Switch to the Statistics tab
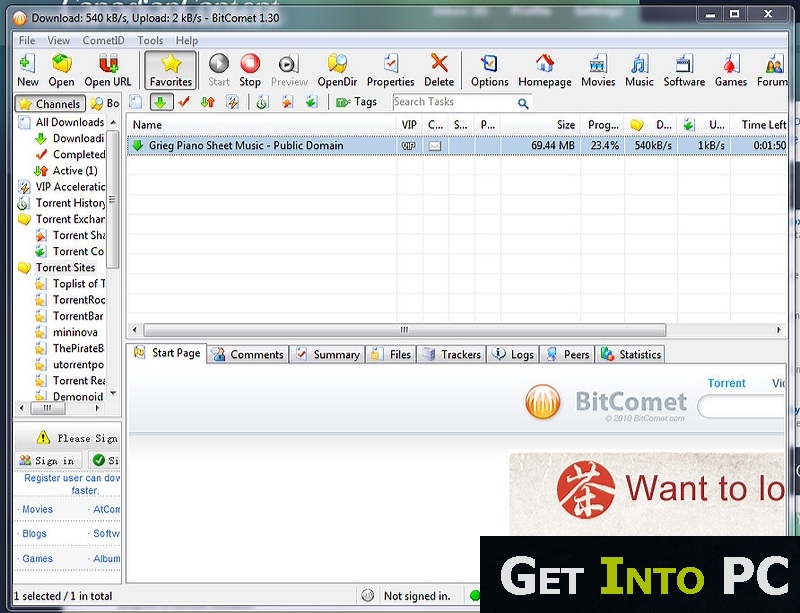 coord(631,354)
